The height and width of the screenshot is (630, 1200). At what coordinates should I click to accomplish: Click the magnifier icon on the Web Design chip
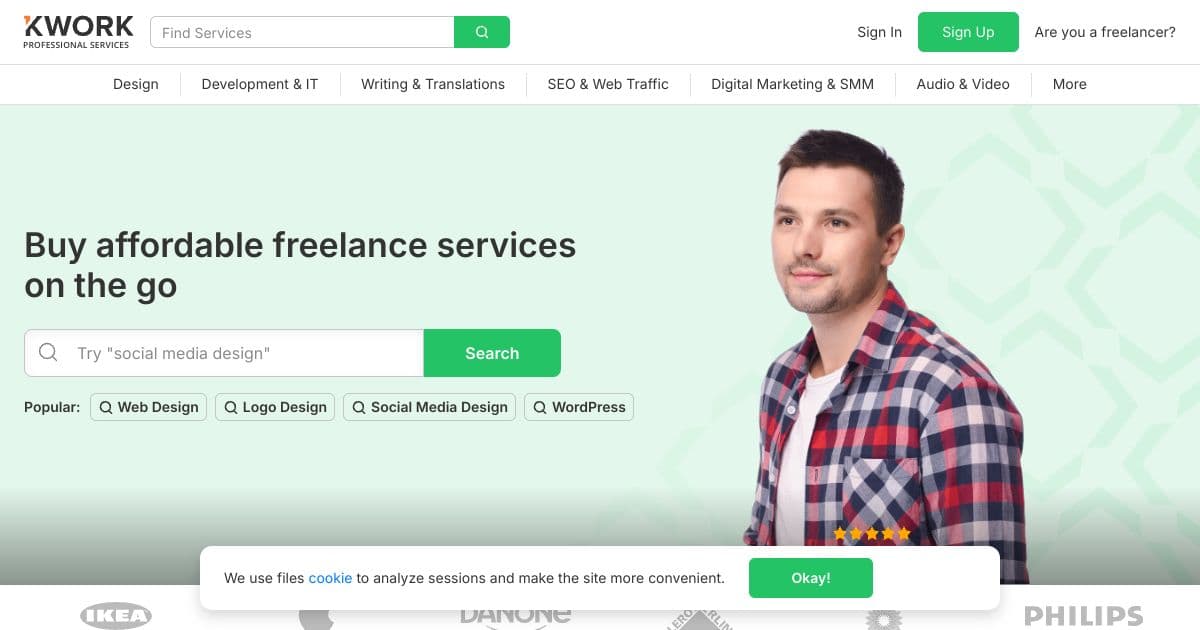pos(105,407)
